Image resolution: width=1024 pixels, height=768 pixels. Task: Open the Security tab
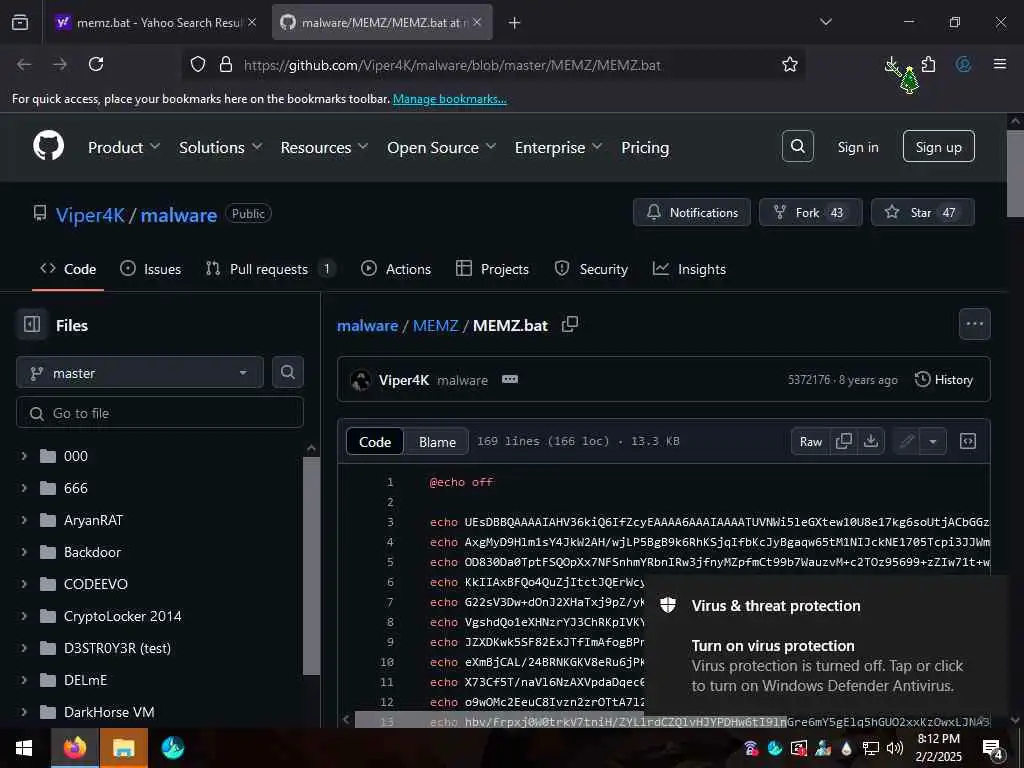(x=591, y=268)
